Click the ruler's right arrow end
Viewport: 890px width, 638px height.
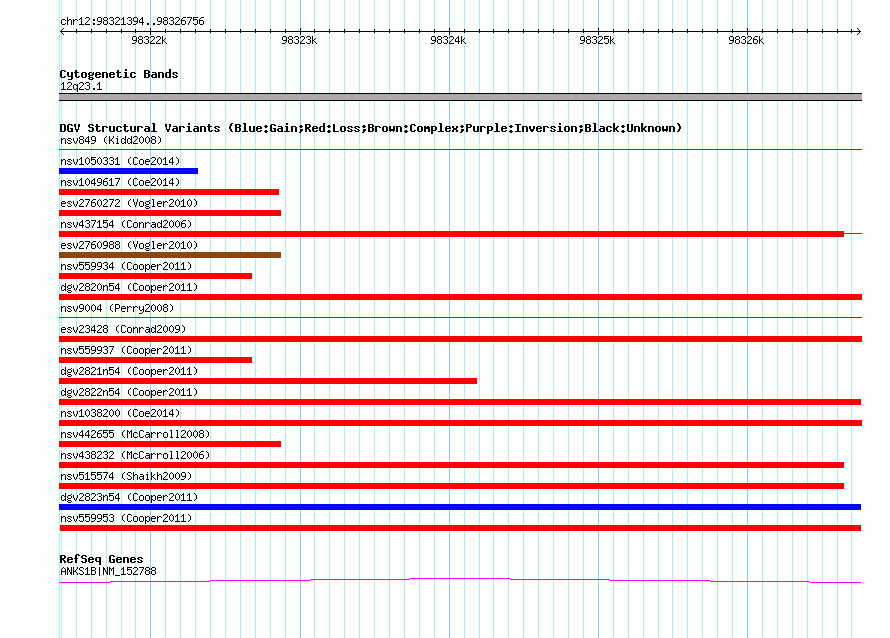(x=858, y=32)
